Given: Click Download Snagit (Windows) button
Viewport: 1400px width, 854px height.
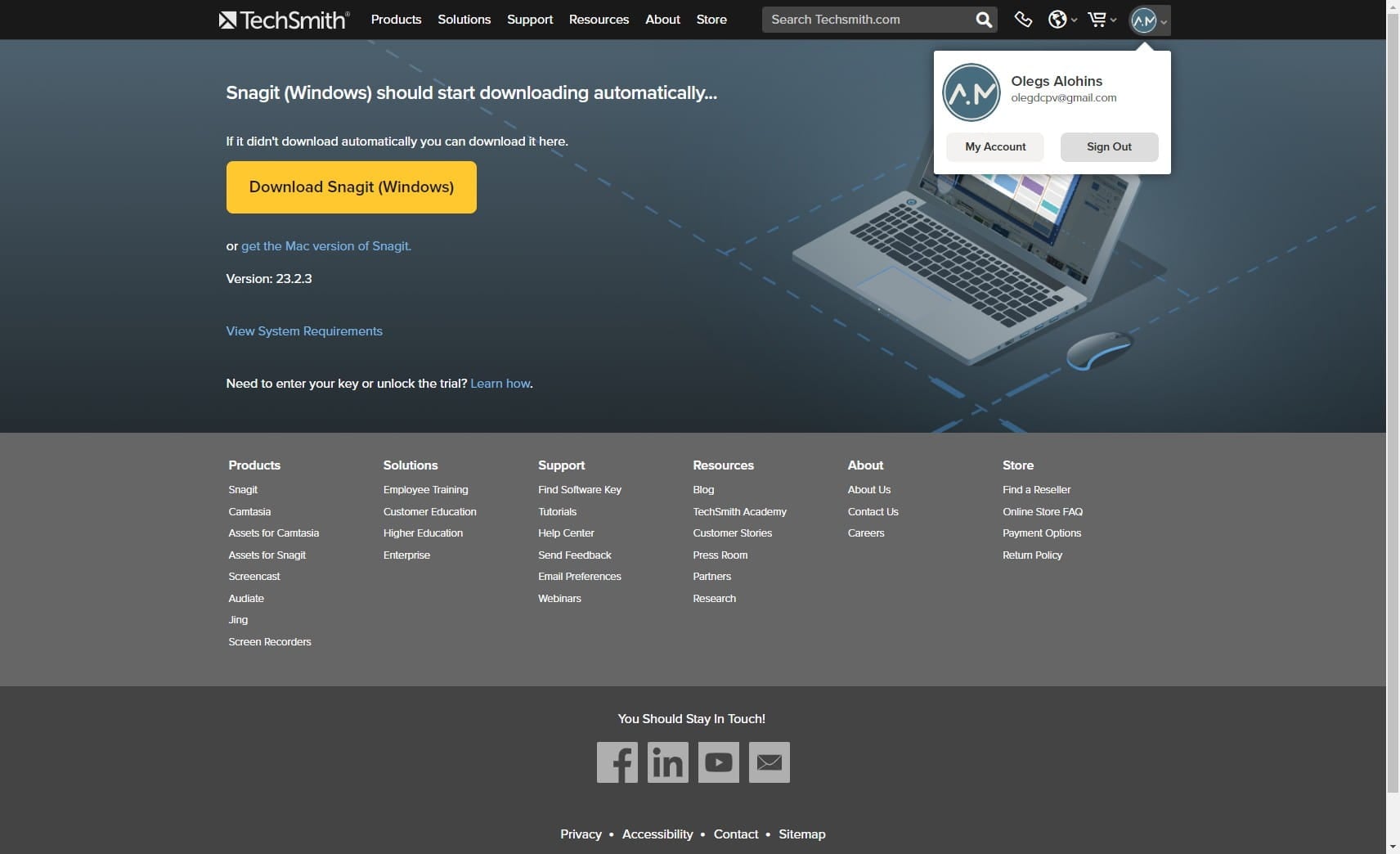Looking at the screenshot, I should coord(352,187).
